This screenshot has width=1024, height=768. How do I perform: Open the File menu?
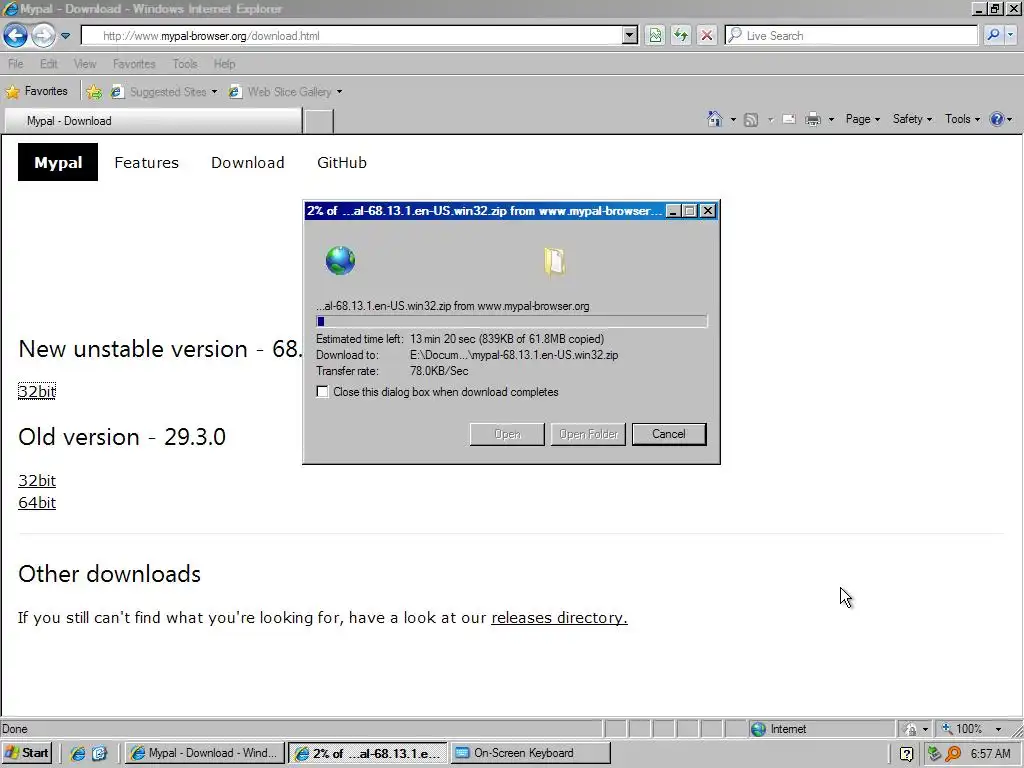pyautogui.click(x=16, y=64)
